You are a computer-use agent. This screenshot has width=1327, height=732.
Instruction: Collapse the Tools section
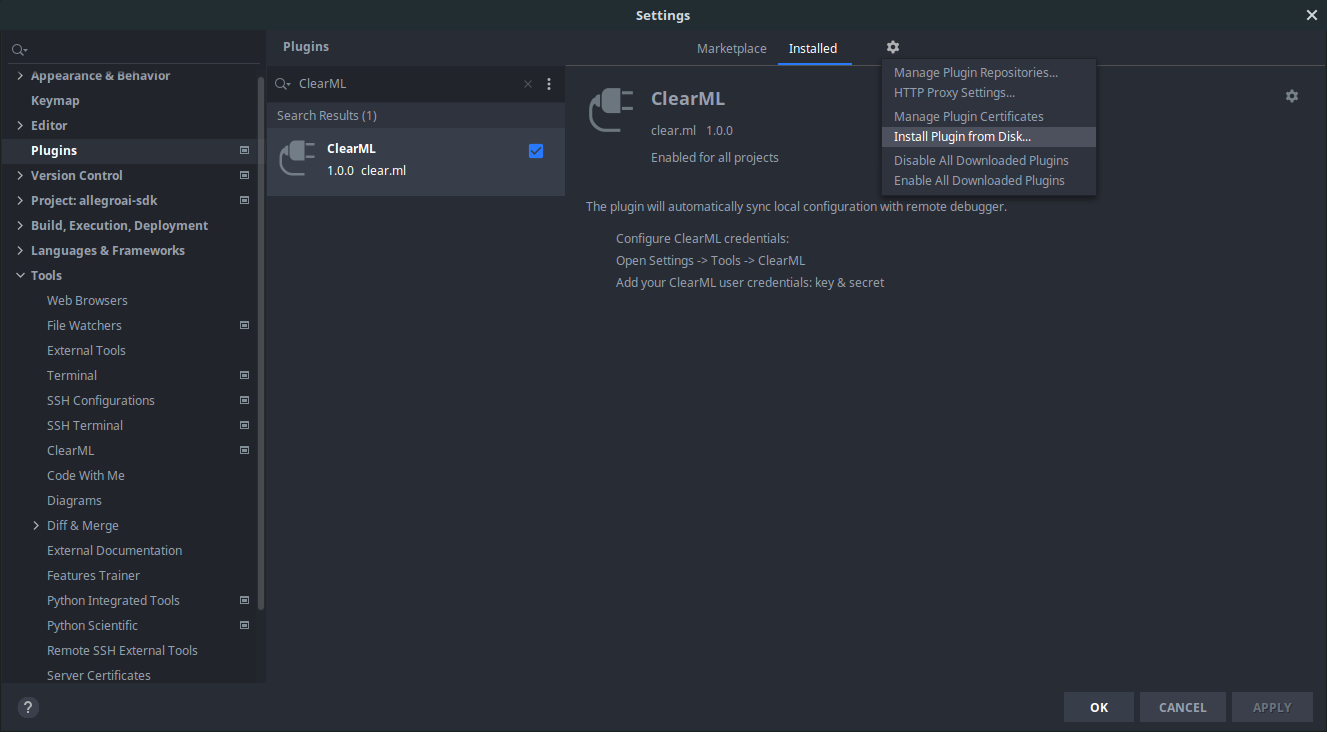(20, 275)
